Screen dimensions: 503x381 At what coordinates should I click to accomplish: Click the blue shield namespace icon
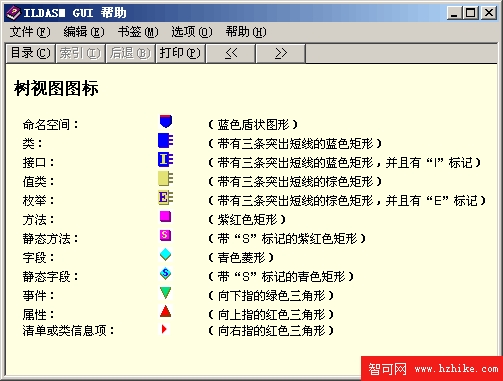tap(166, 121)
